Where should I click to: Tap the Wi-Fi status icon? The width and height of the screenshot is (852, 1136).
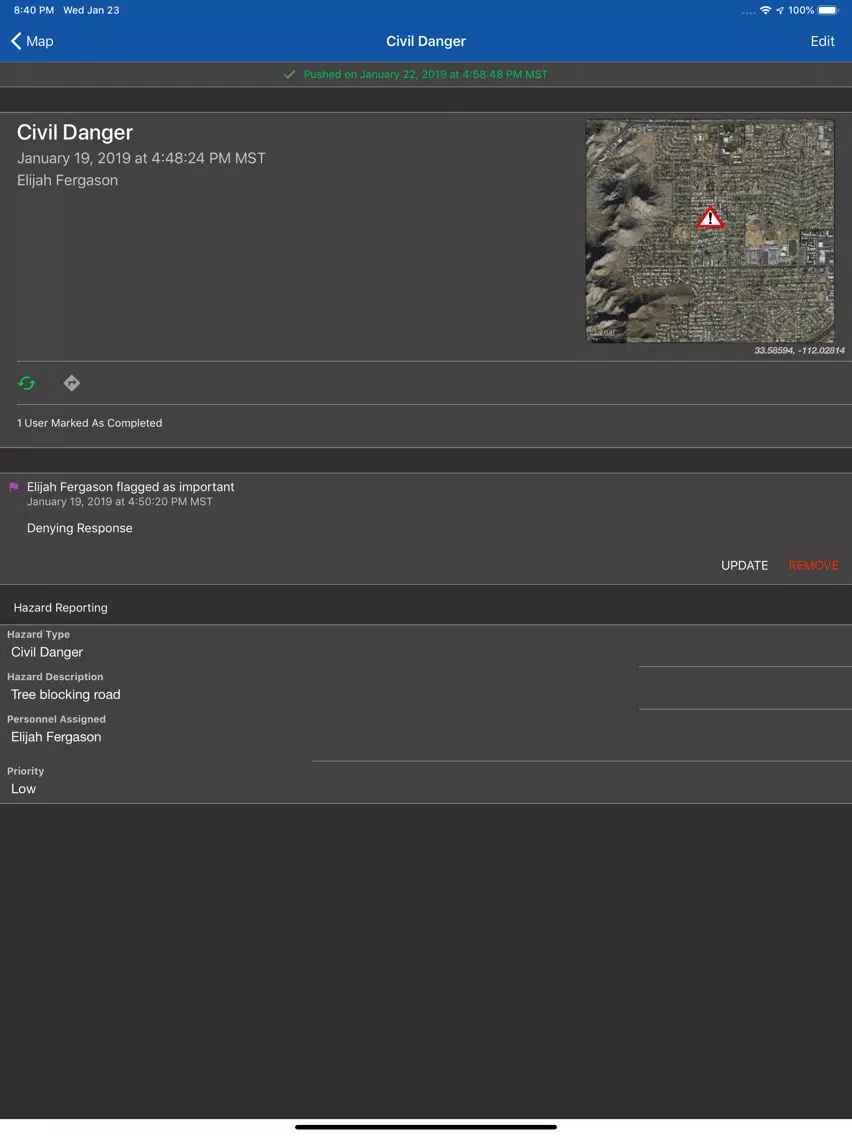click(x=765, y=10)
